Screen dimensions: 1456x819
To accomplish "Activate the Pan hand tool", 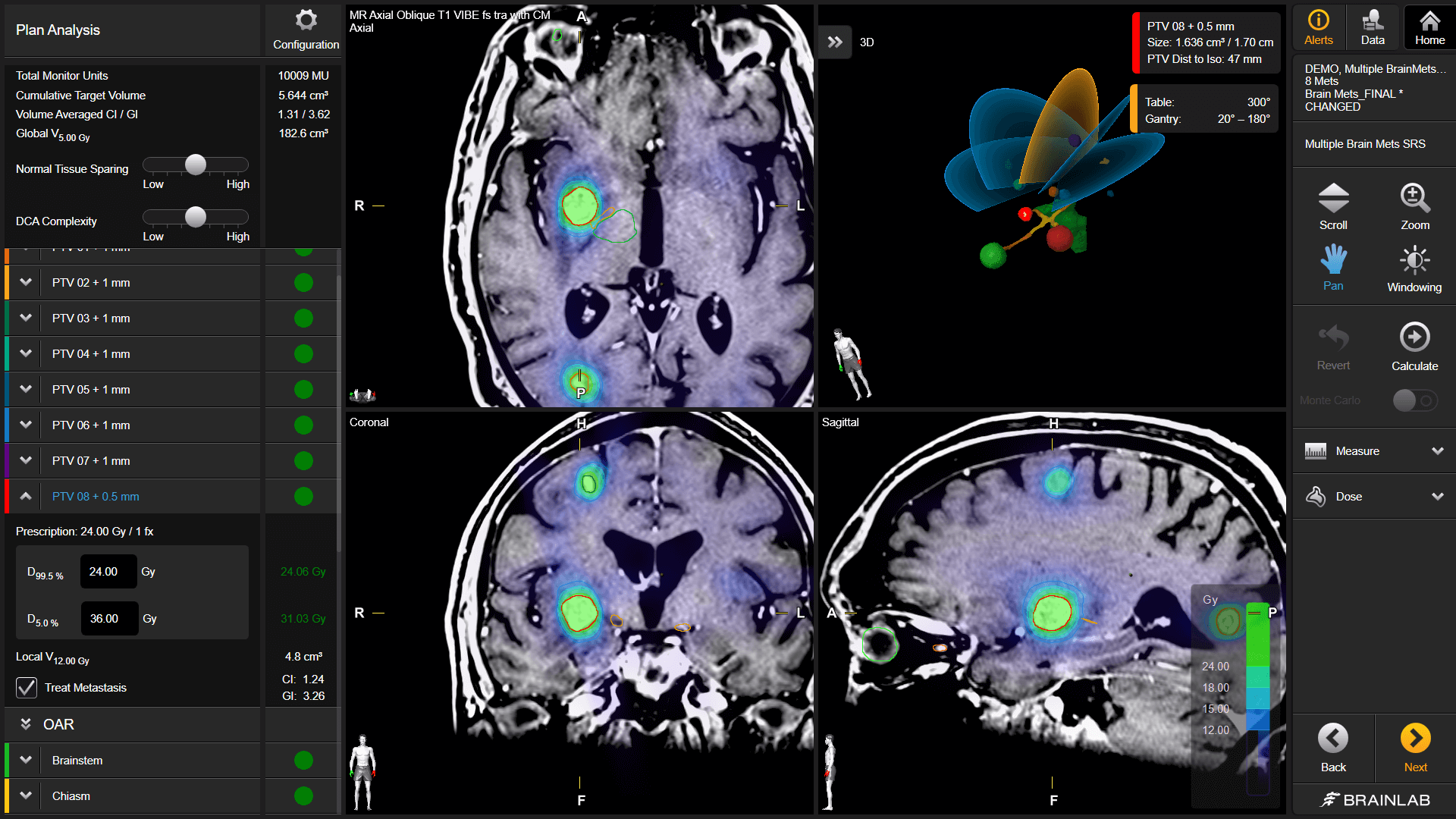I will [1333, 259].
